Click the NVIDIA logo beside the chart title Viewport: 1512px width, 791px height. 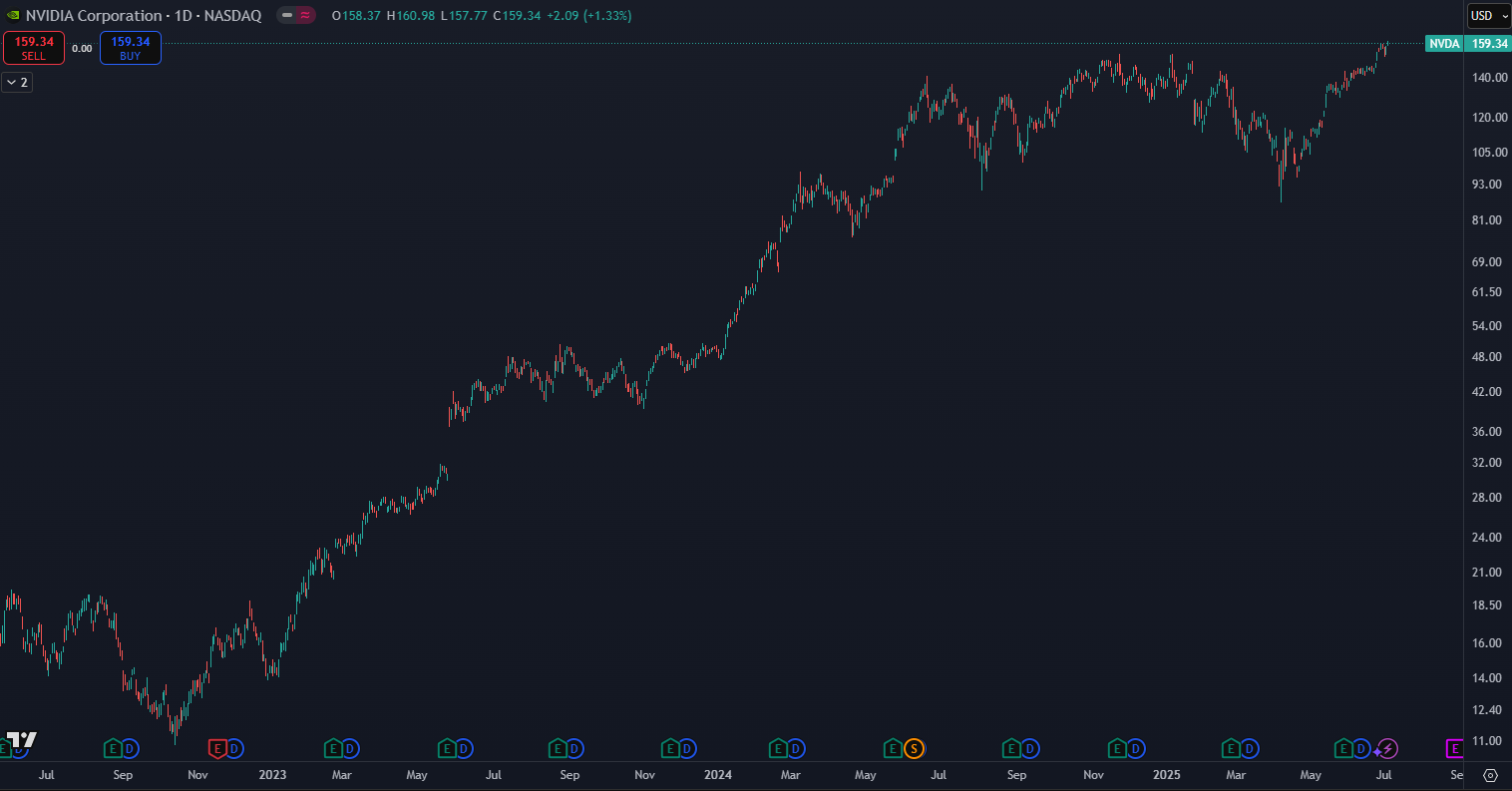tap(12, 16)
